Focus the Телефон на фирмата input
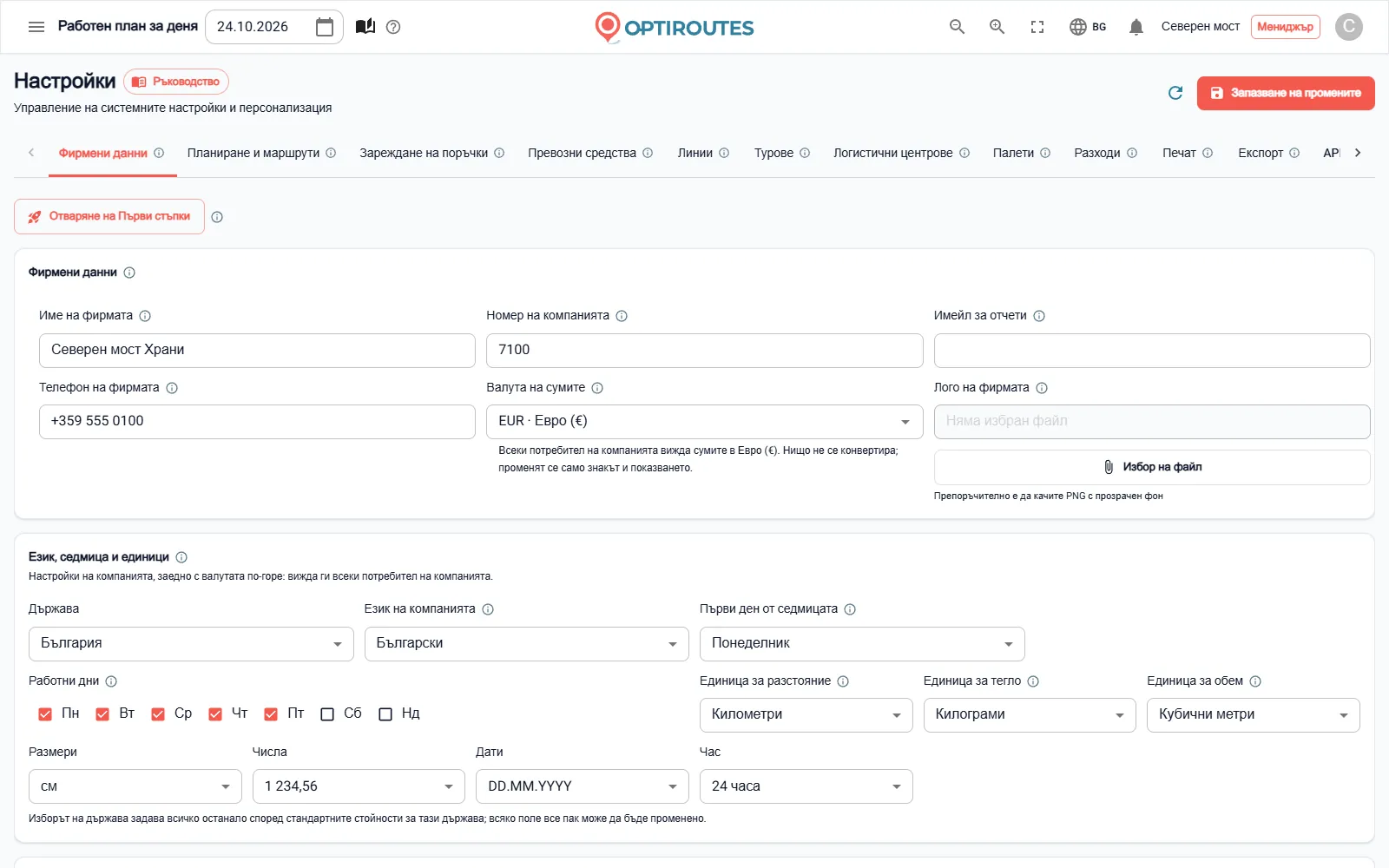 click(x=257, y=422)
